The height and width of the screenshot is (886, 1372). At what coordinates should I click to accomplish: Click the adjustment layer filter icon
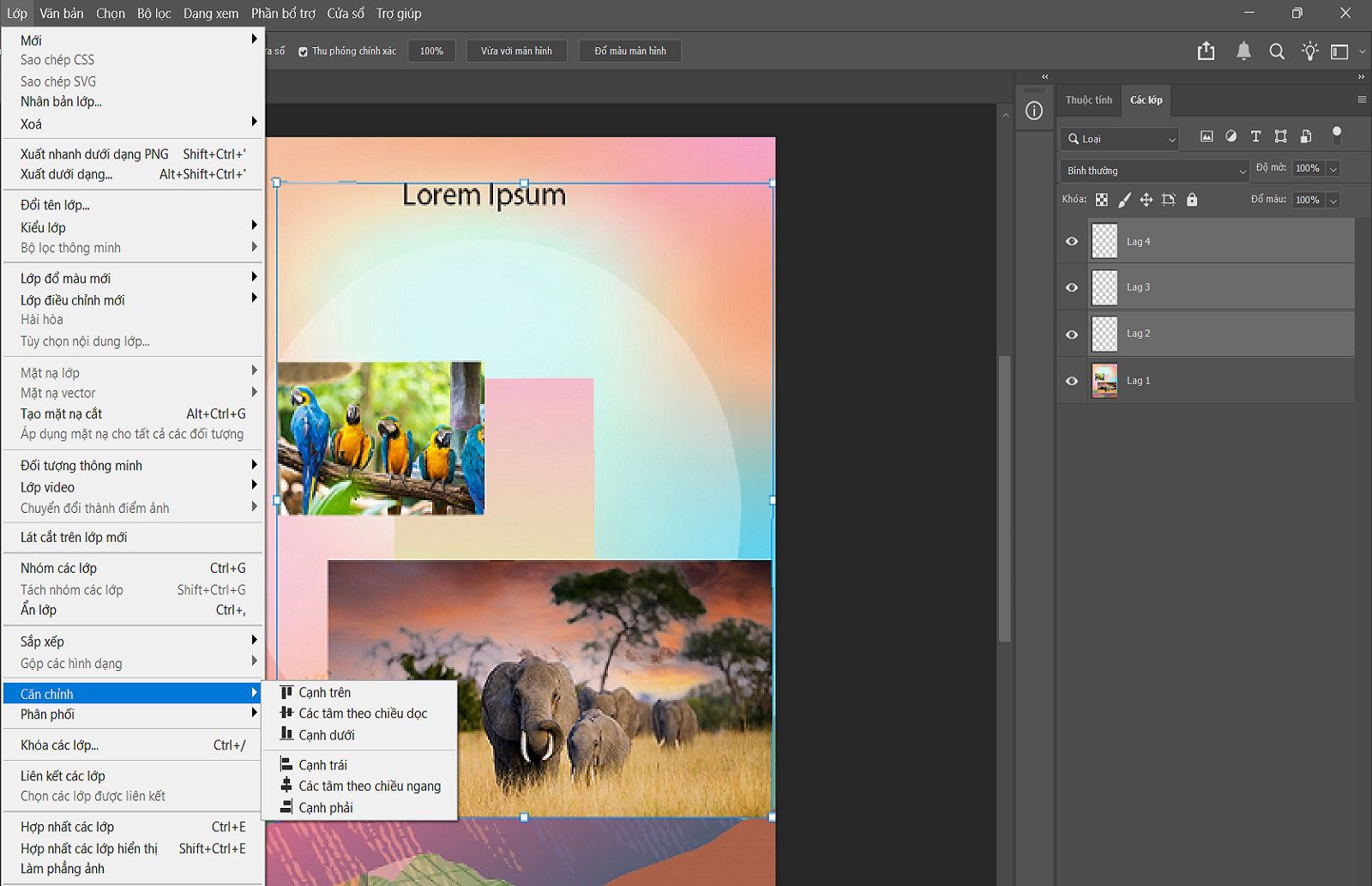click(x=1231, y=136)
